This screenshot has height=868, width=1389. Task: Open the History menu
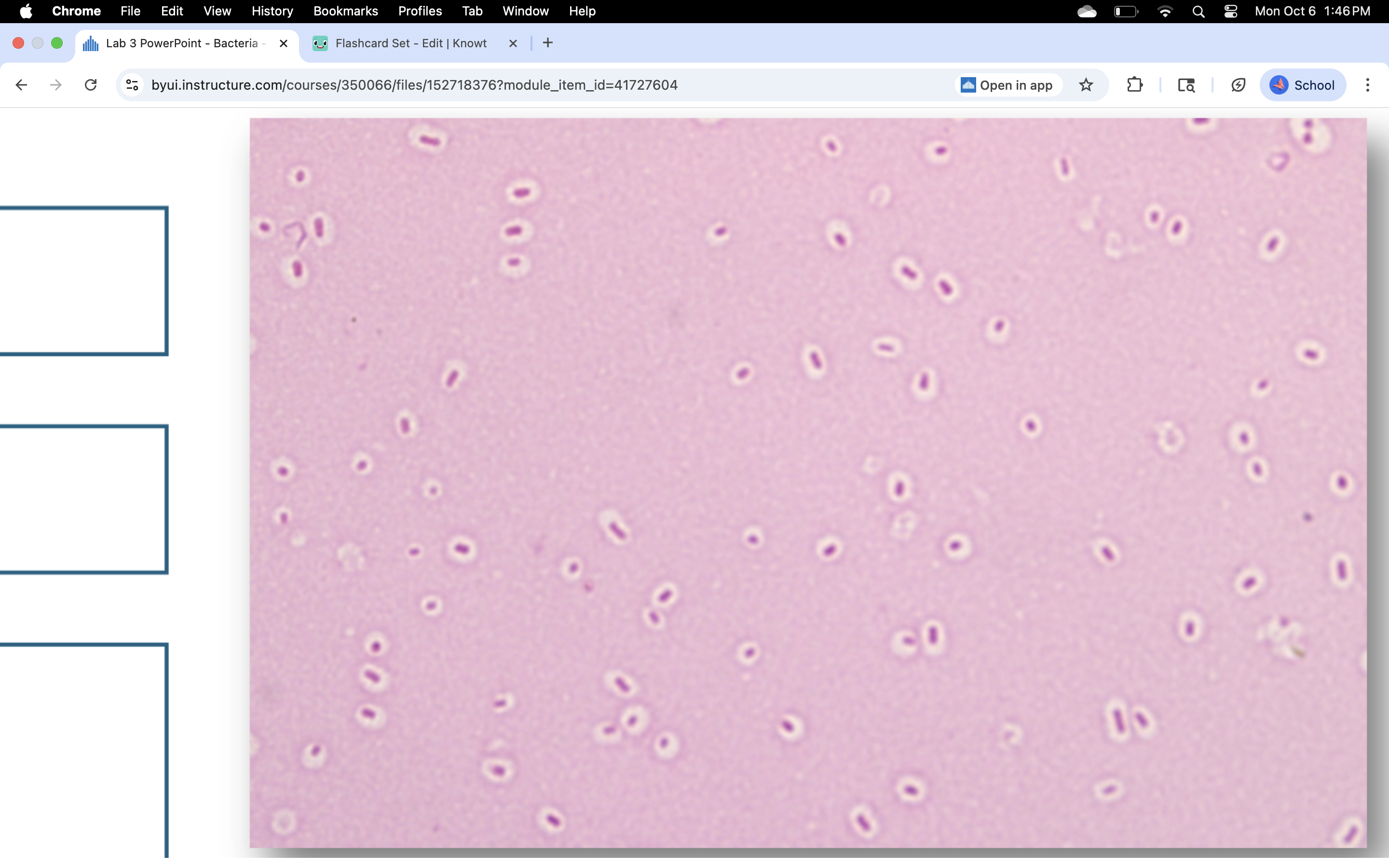[x=272, y=11]
